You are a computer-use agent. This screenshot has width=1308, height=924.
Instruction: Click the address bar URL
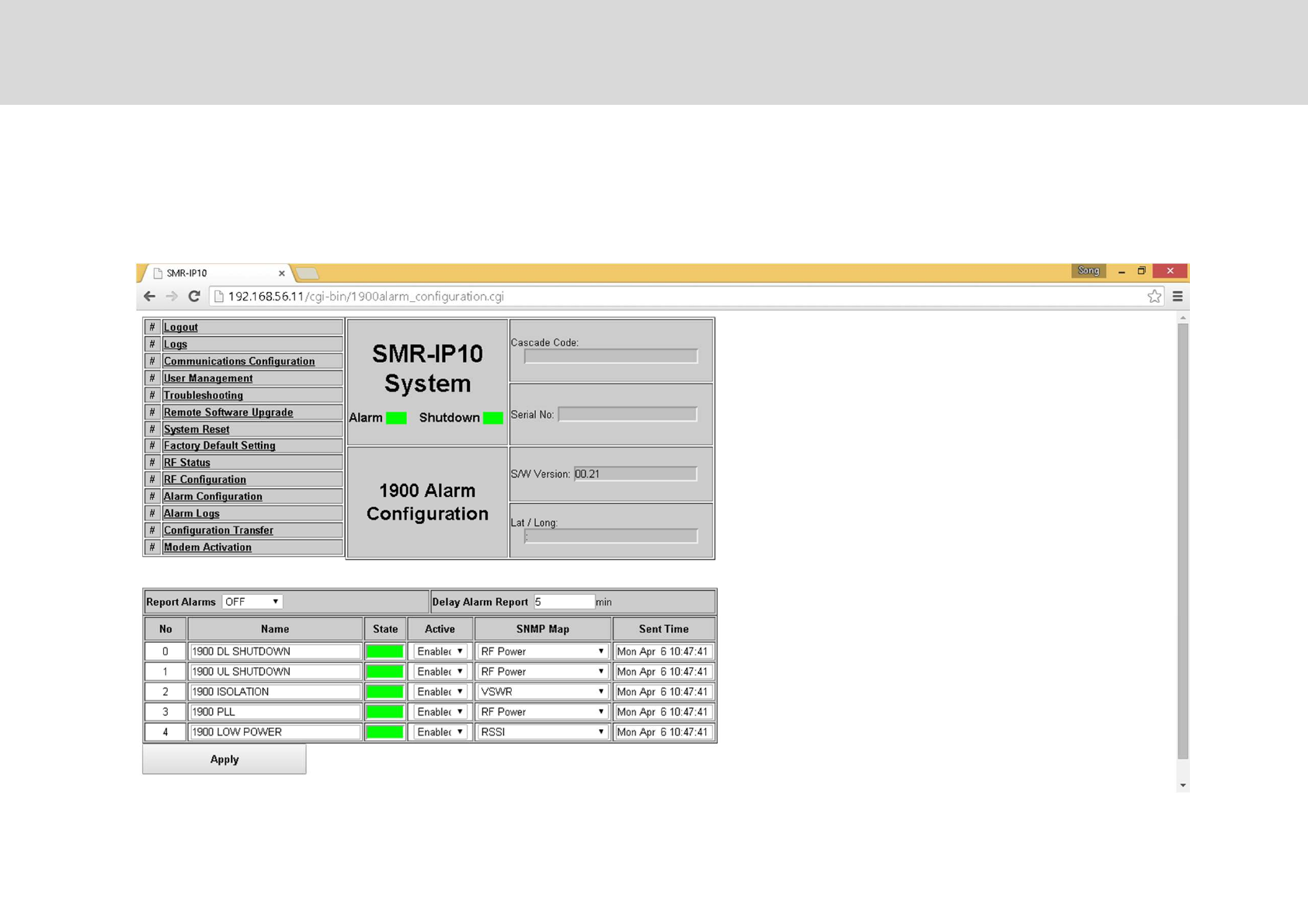coord(366,297)
